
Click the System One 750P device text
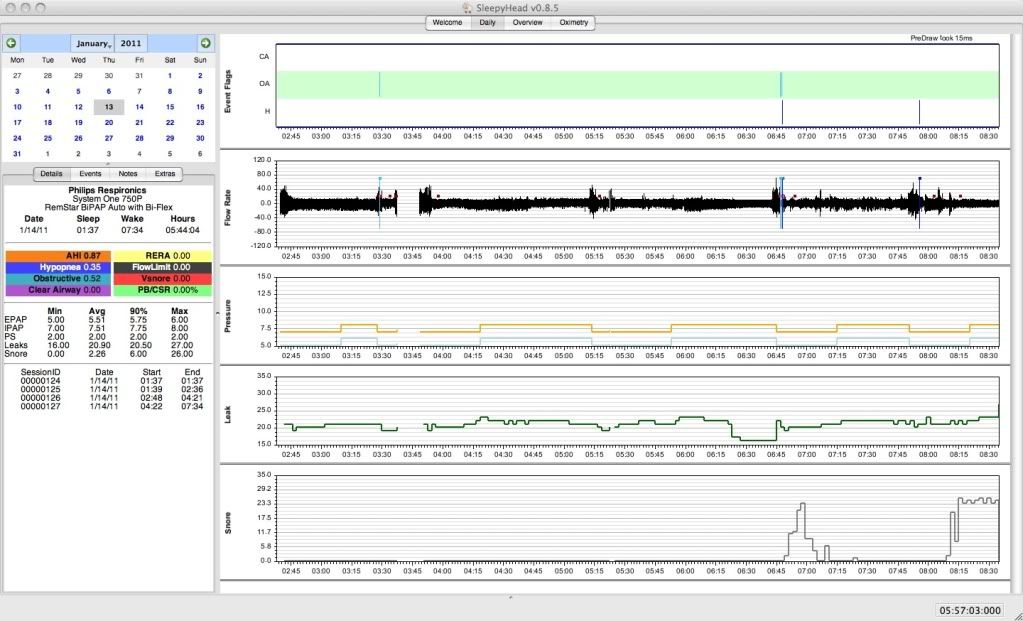(108, 199)
